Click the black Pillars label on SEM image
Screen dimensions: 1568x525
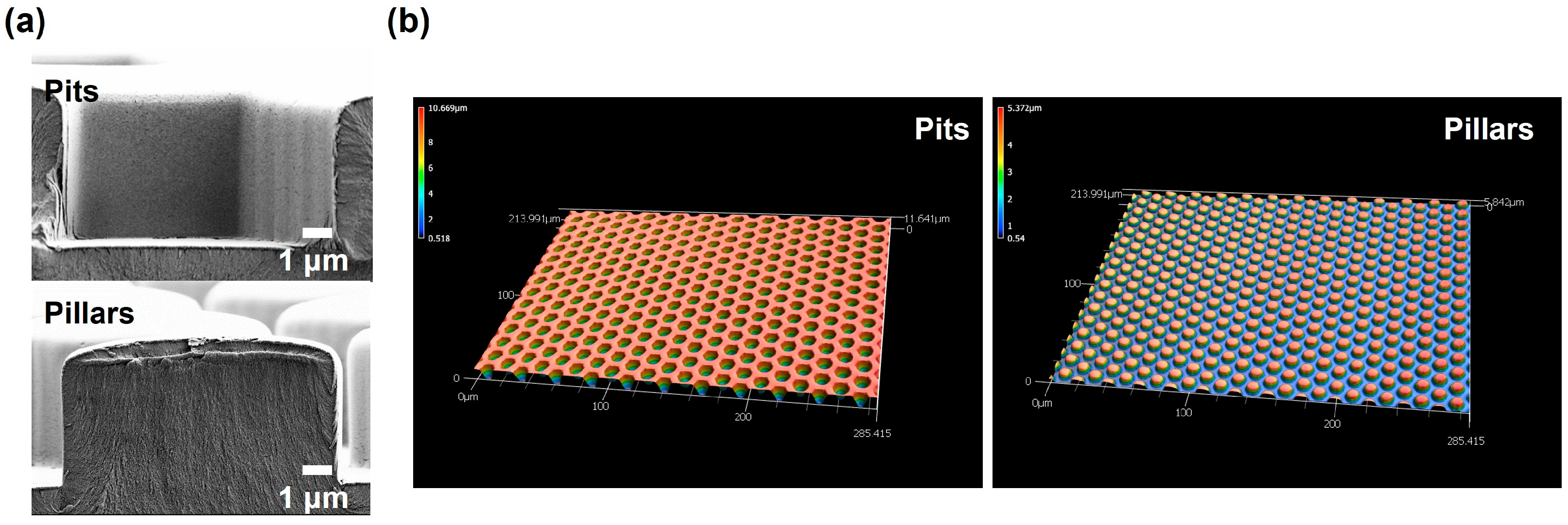click(89, 314)
